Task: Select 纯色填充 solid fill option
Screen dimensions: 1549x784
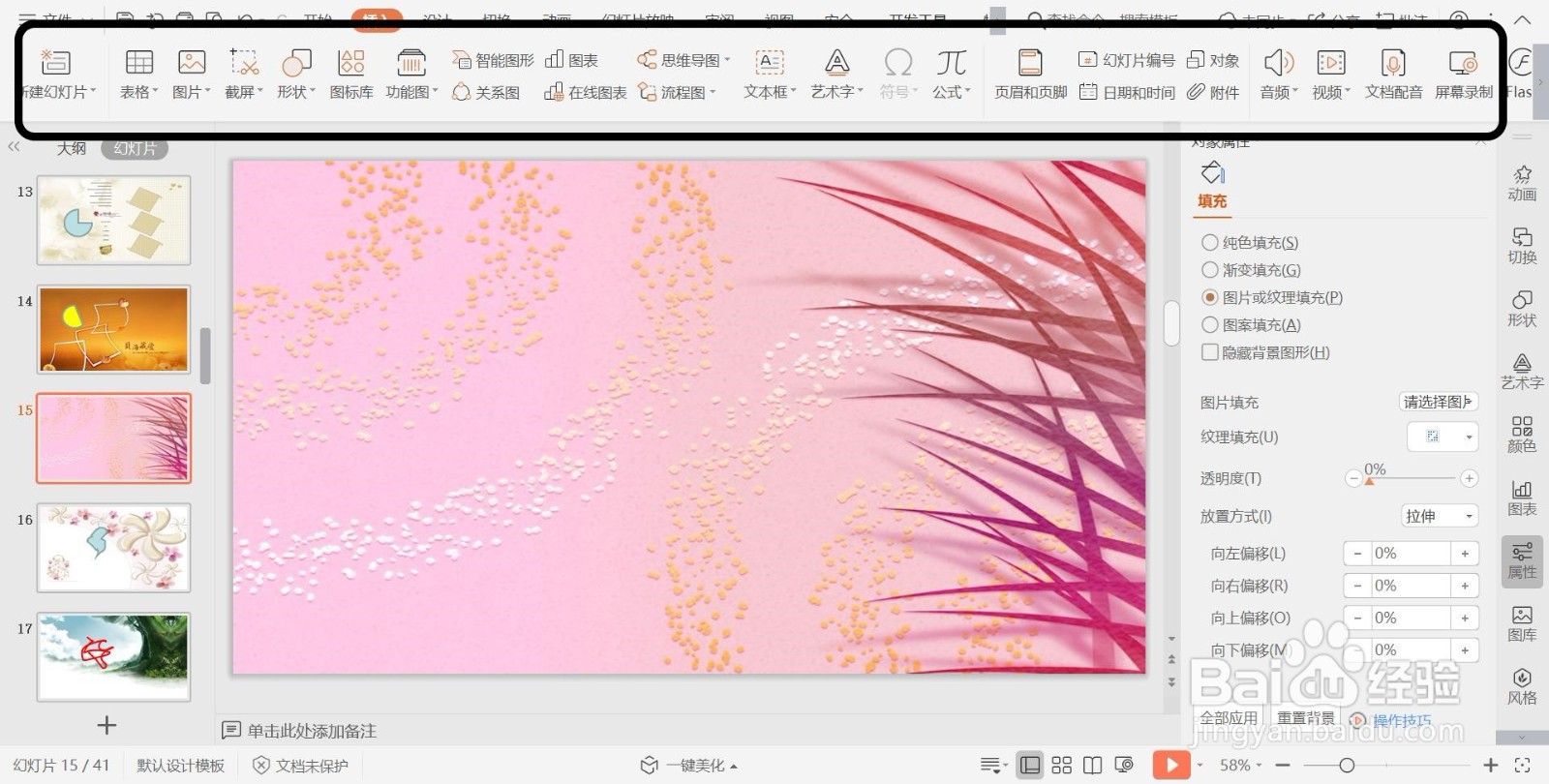Action: tap(1210, 243)
